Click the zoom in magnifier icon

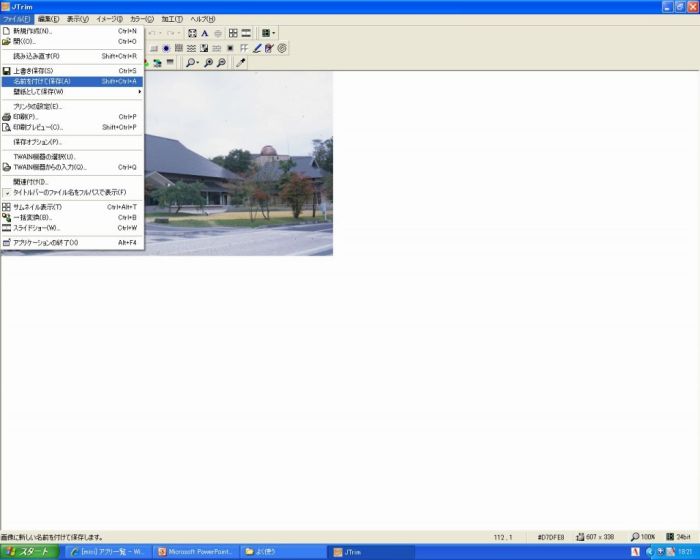pos(208,62)
